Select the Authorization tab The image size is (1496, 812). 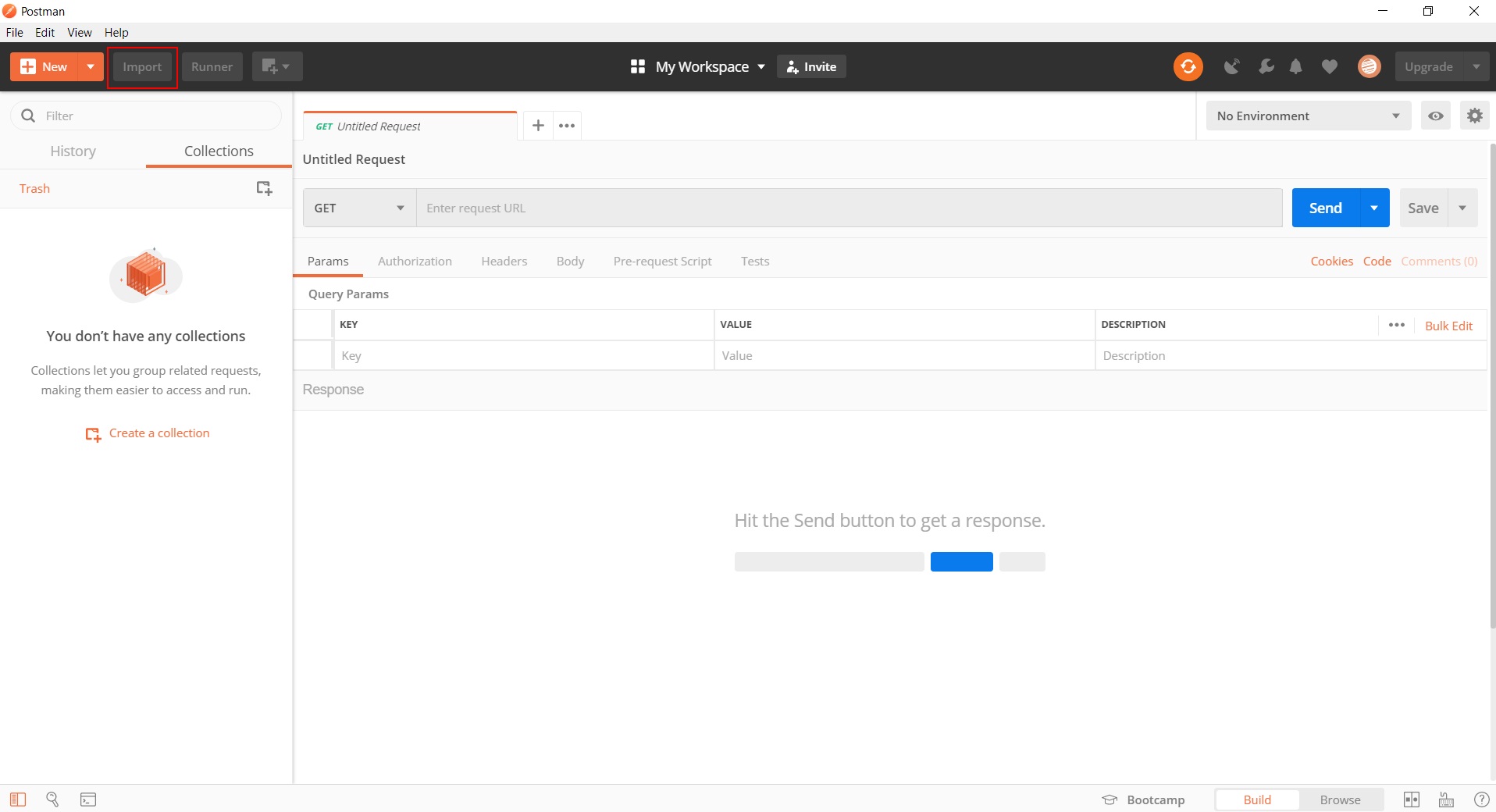pos(415,261)
